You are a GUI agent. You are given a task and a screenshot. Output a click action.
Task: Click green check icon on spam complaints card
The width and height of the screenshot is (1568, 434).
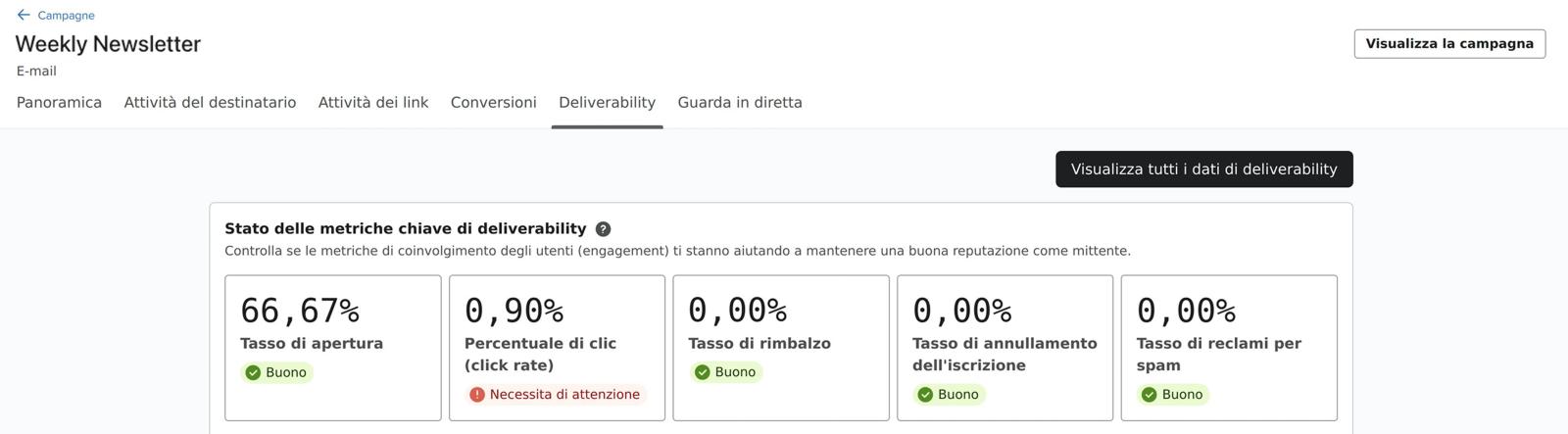pyautogui.click(x=1150, y=395)
